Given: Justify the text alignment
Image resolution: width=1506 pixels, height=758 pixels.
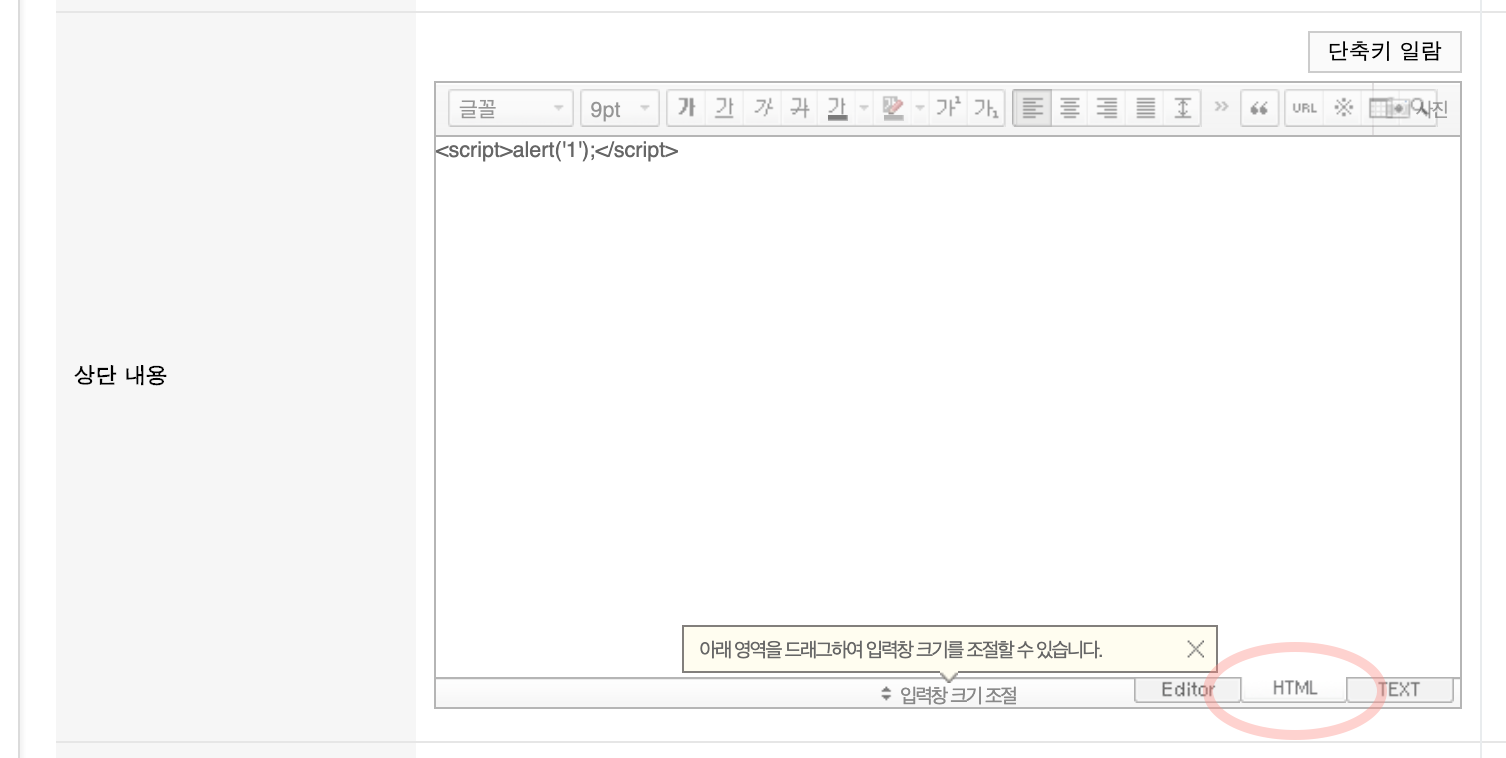Looking at the screenshot, I should 1145,108.
